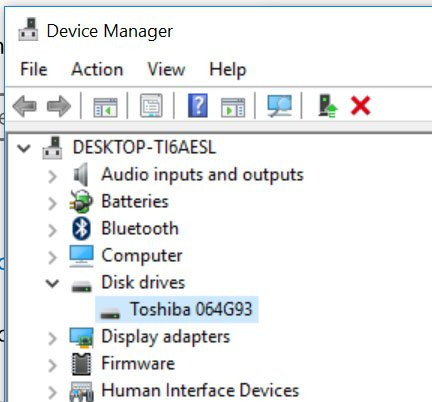Viewport: 432px width, 402px height.
Task: Collapse the Disk drives category
Action: [52, 283]
